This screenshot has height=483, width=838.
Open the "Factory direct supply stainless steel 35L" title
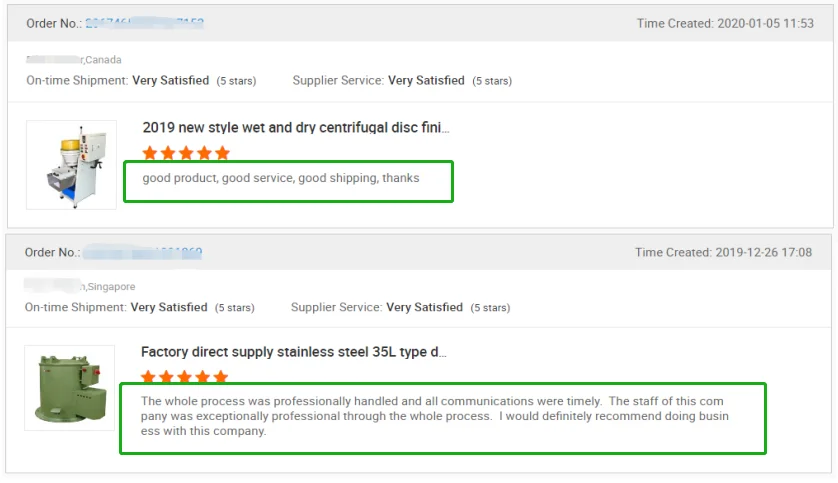(x=293, y=352)
